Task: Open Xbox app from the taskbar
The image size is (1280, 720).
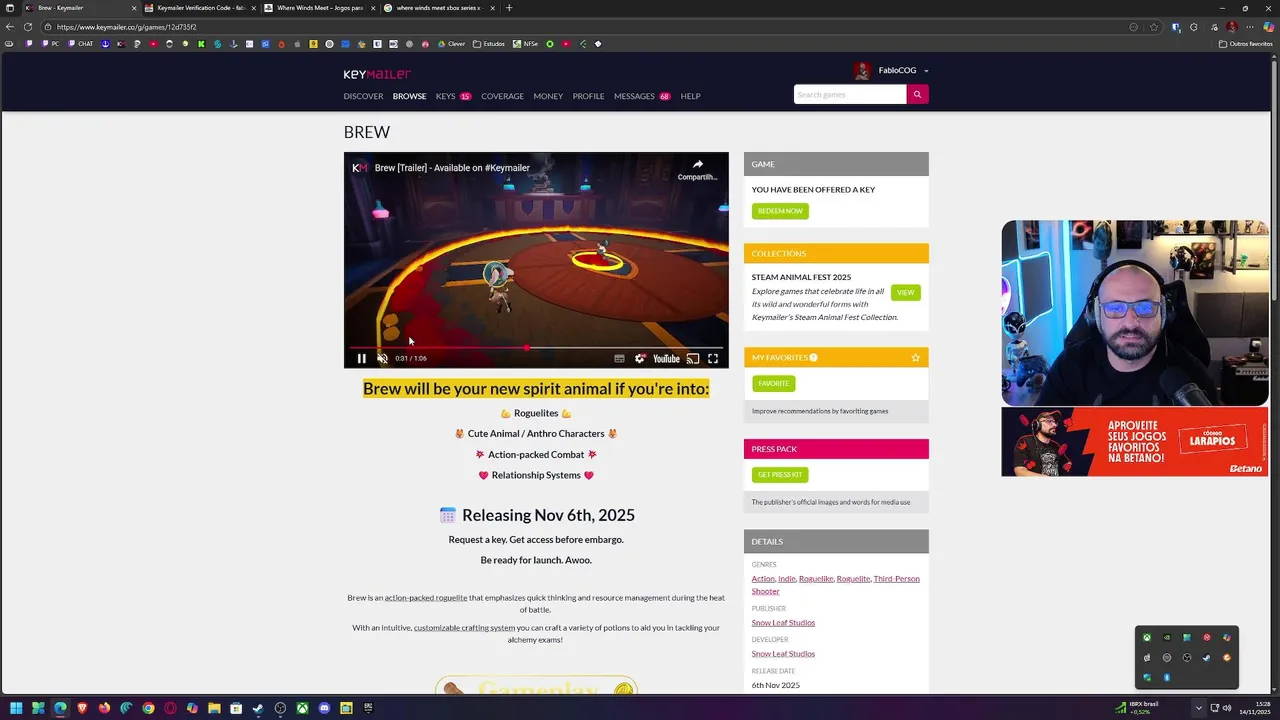Action: coord(302,708)
